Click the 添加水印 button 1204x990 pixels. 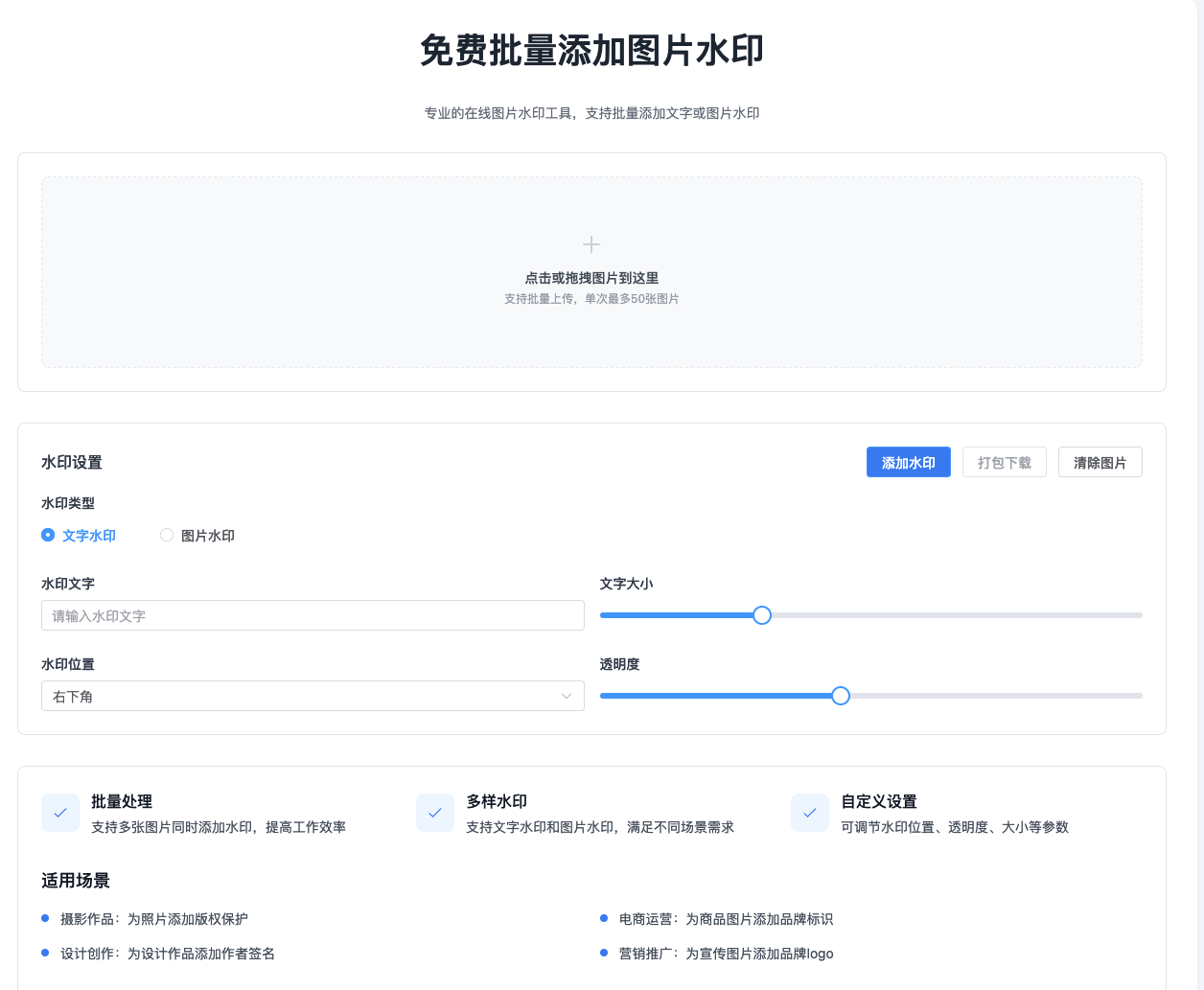point(909,462)
